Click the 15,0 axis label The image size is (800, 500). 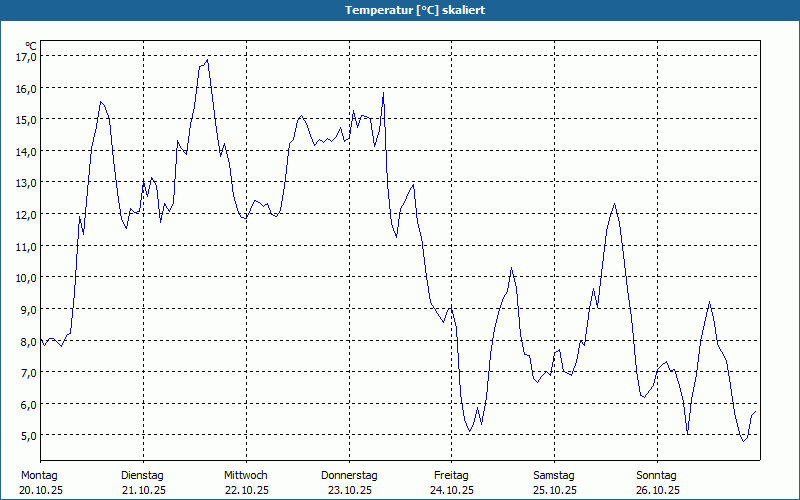tap(27, 119)
